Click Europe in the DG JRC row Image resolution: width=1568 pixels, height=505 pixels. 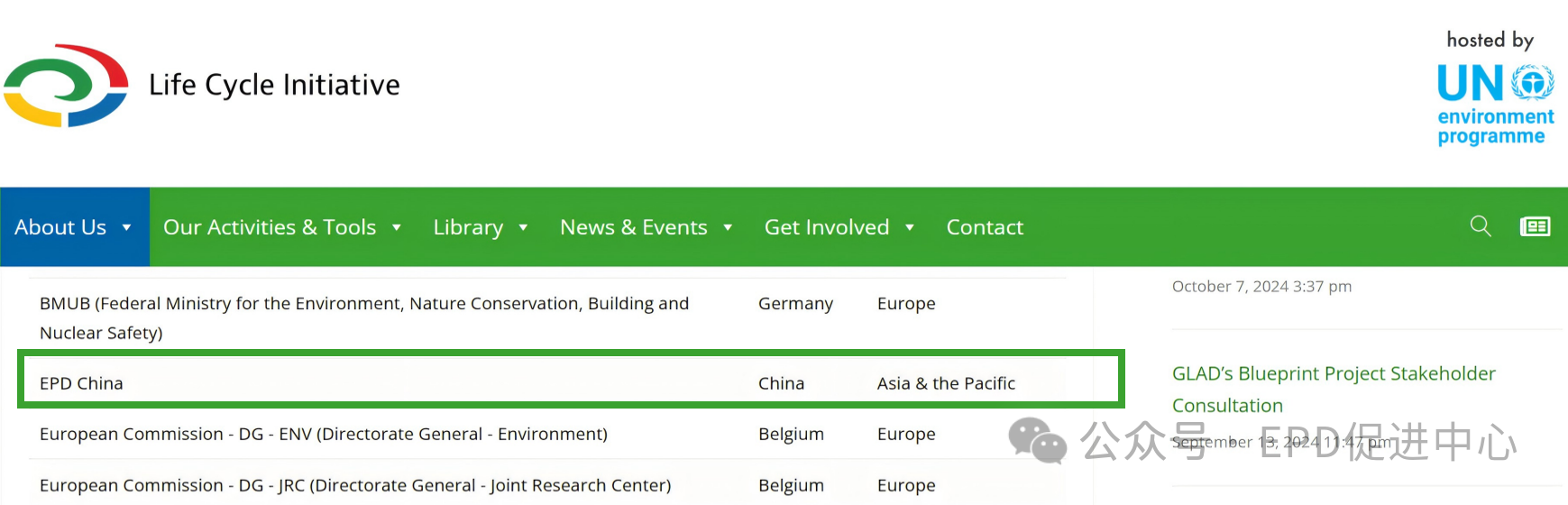pos(906,485)
